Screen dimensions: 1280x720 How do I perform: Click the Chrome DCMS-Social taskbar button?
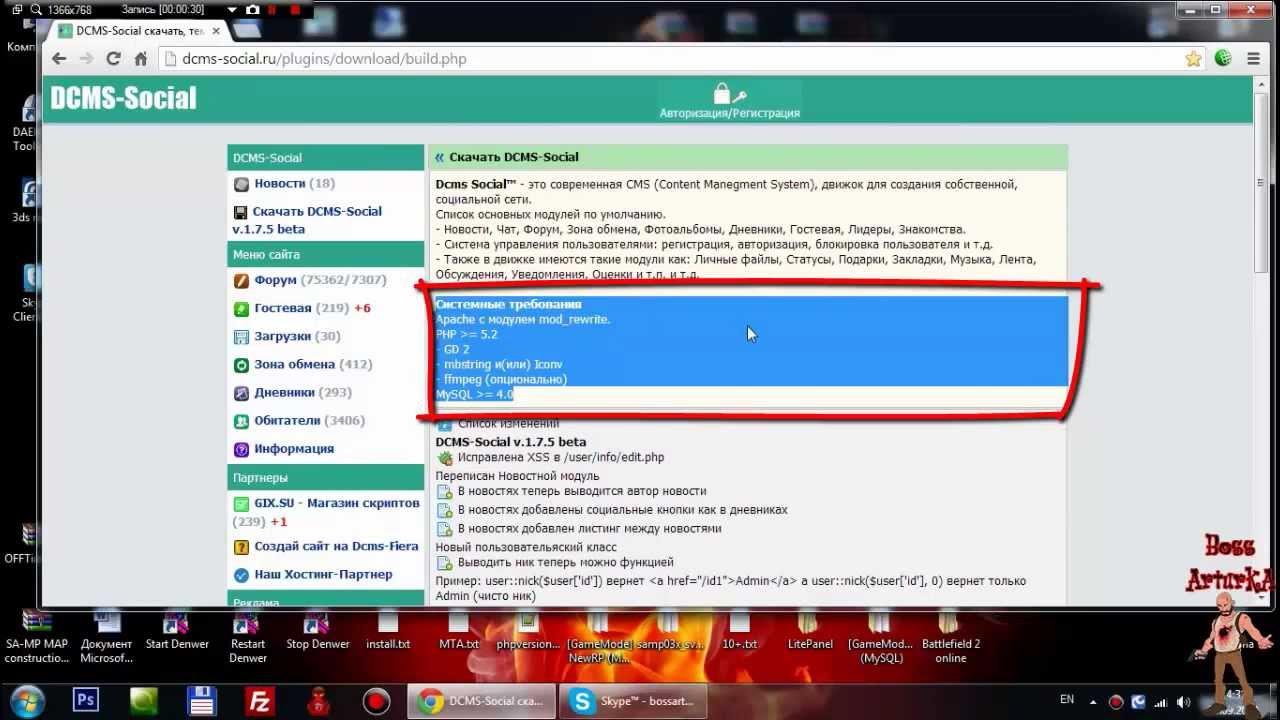(x=482, y=701)
